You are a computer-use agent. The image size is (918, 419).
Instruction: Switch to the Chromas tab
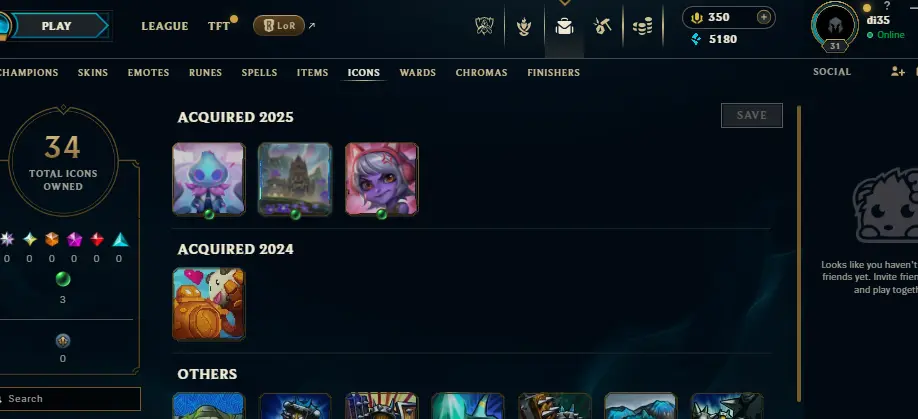481,73
